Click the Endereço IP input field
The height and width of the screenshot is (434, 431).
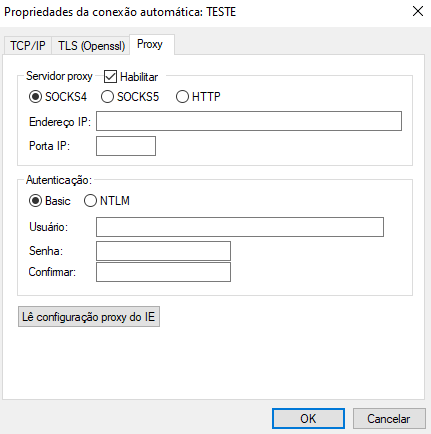(x=249, y=121)
